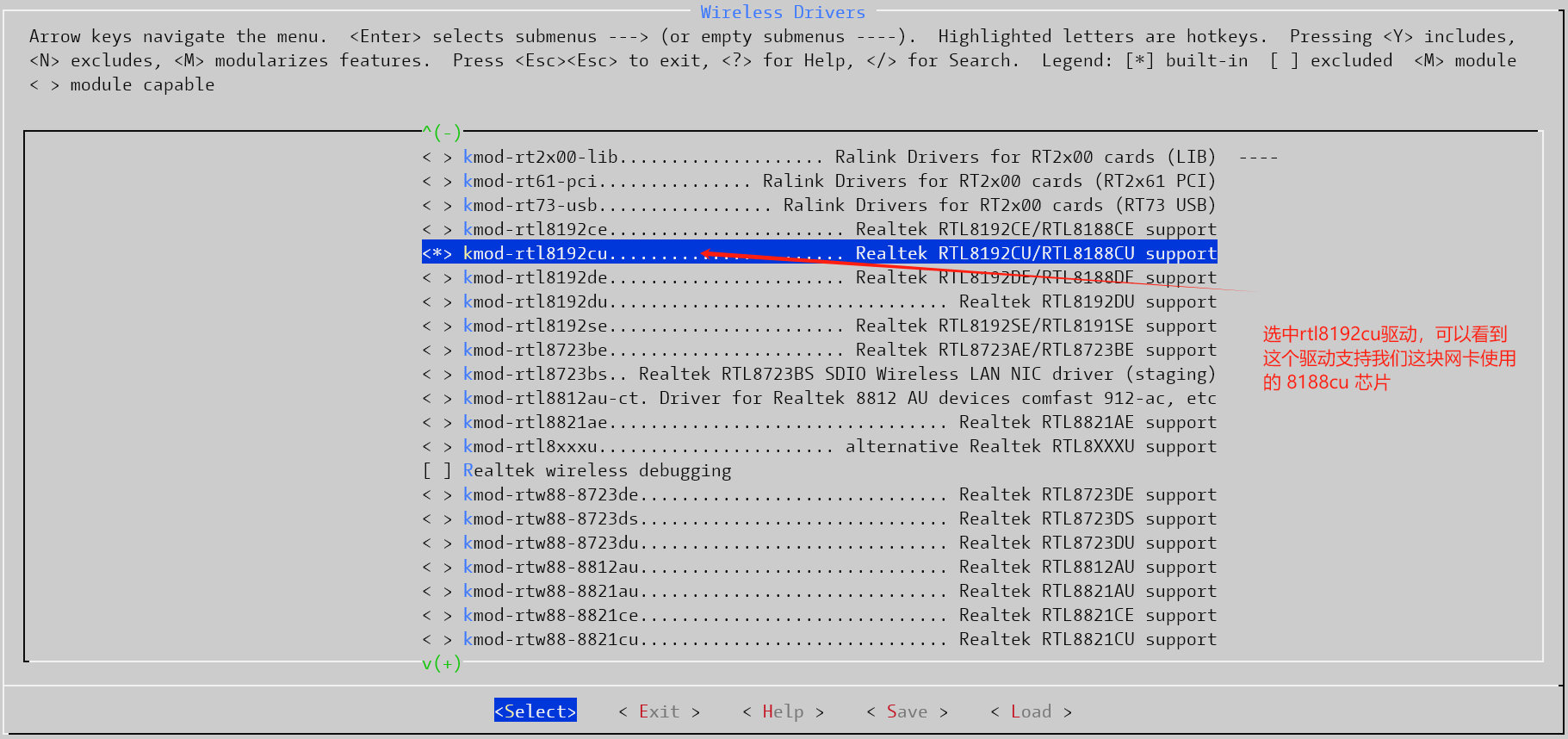Click Realtek RTL8821CE support description

pos(1088,615)
